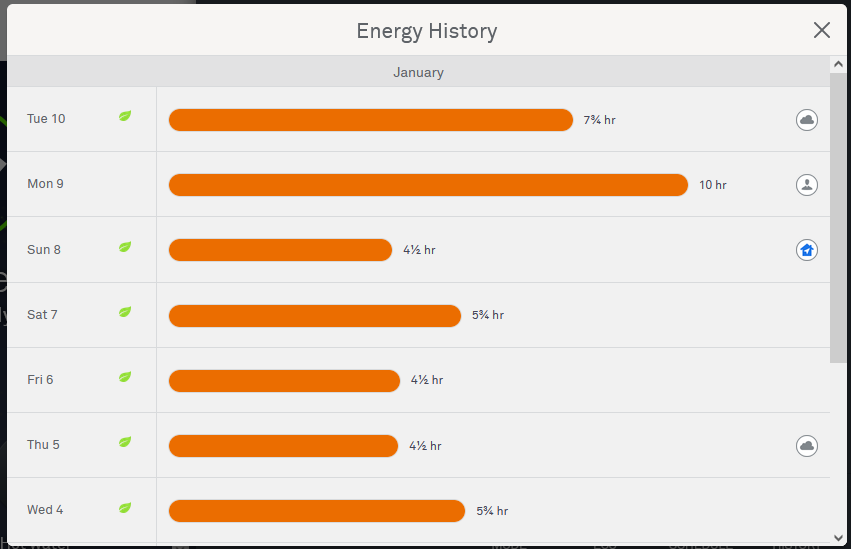Click the cloud weather icon for Thu 5

click(806, 445)
